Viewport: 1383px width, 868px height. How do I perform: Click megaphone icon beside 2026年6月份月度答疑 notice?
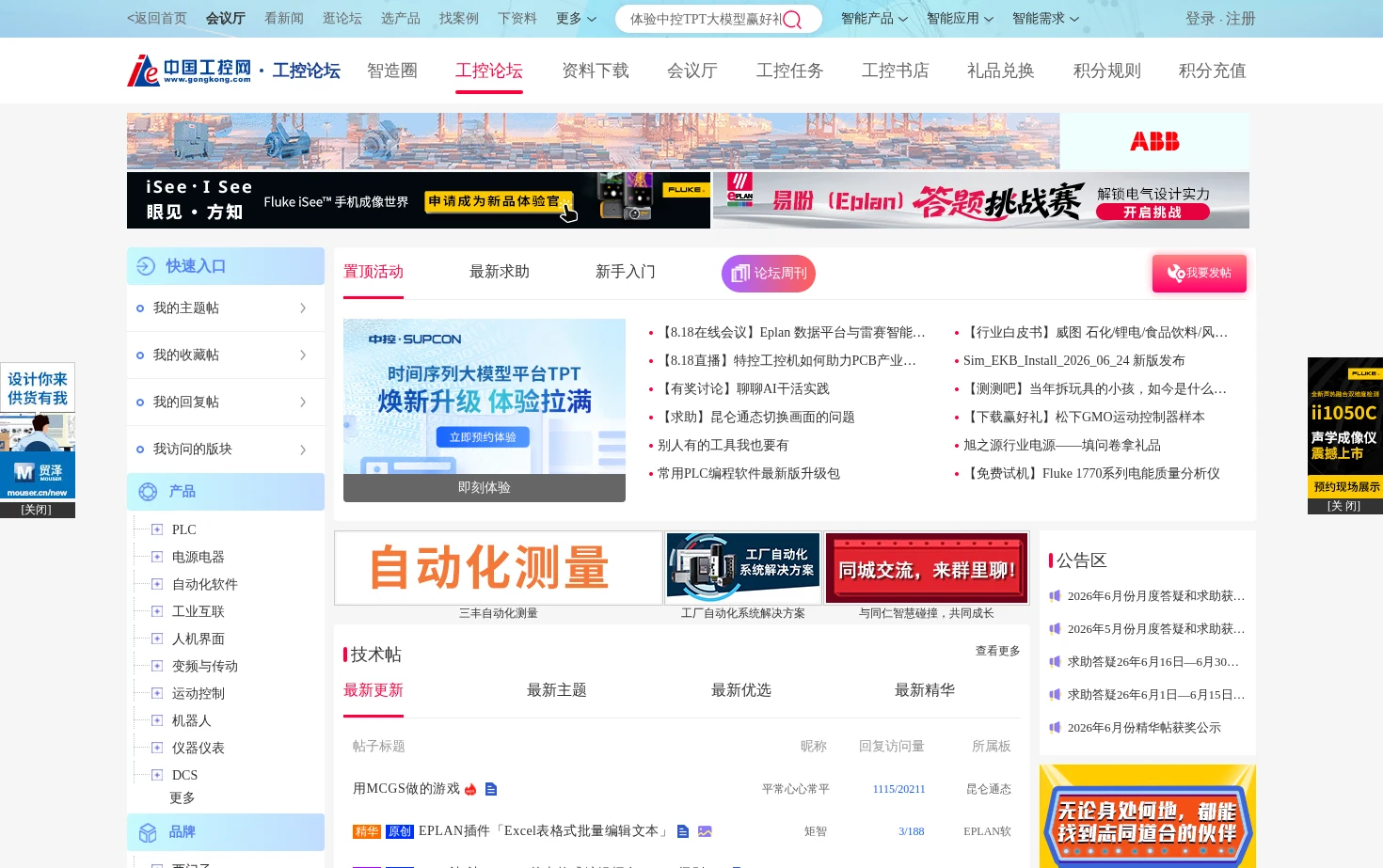click(x=1056, y=595)
